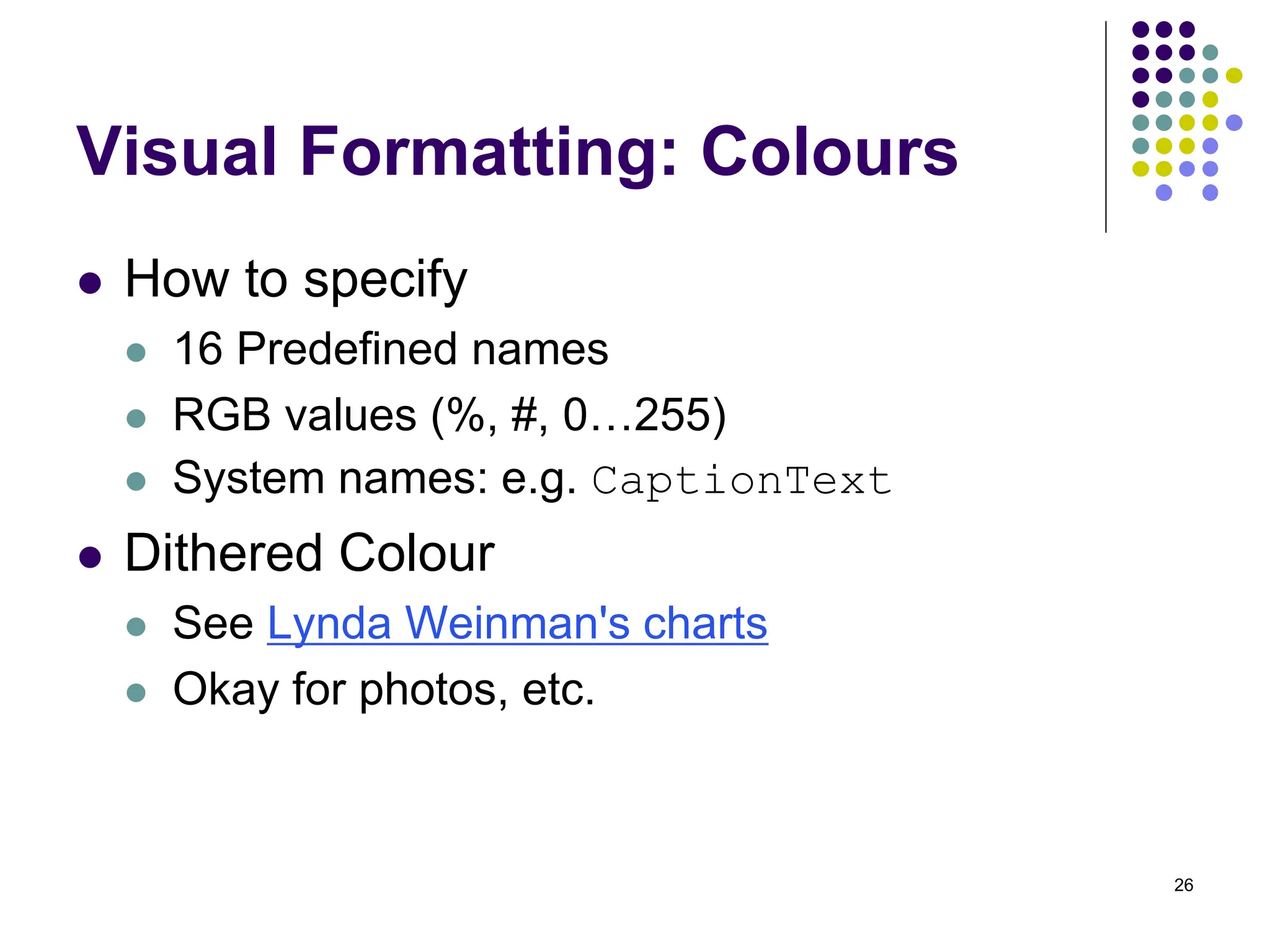Open the Lynda Weinman's charts link

pos(517,623)
